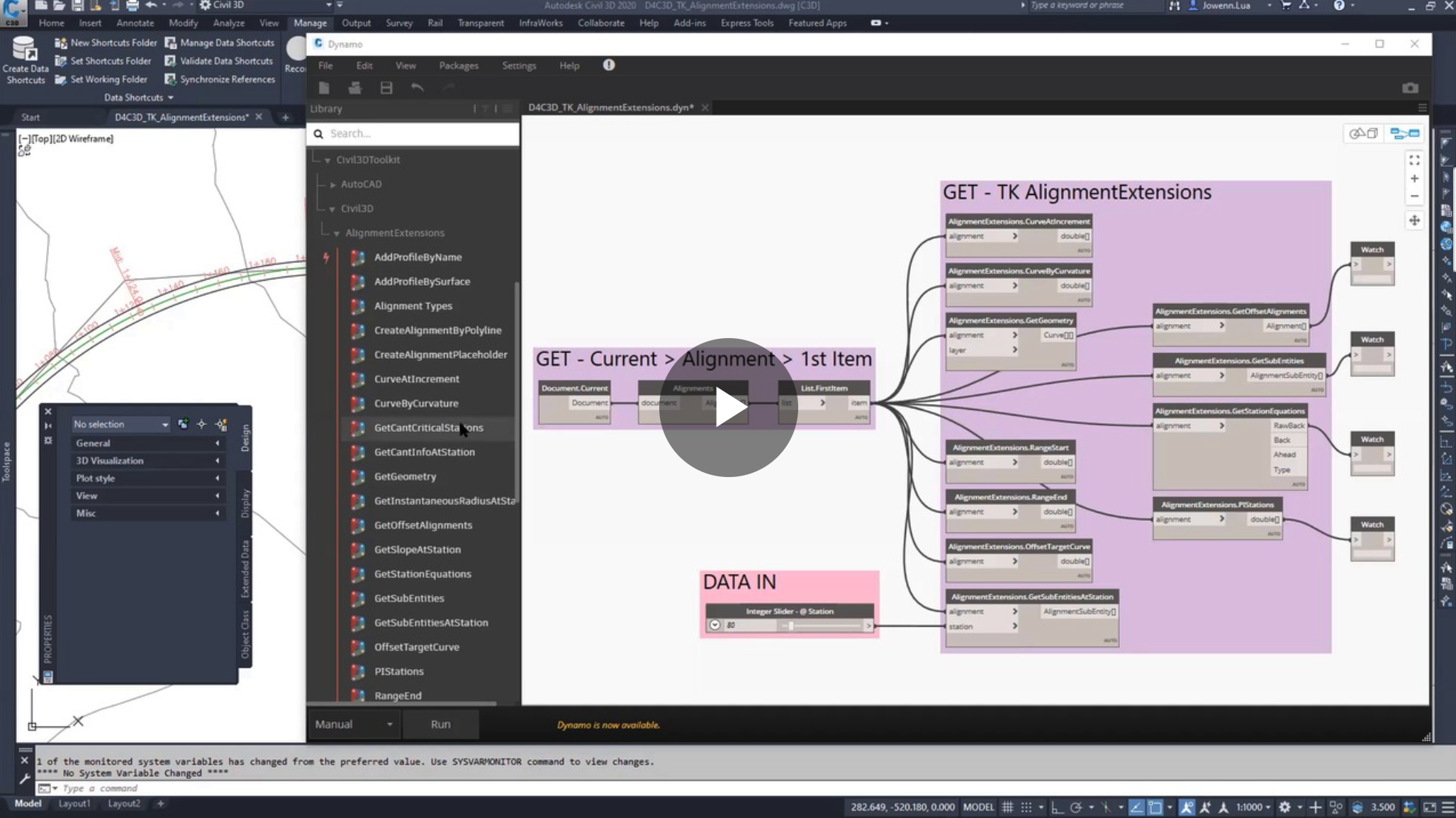The image size is (1456, 818).
Task: Click Synchronize References on the ribbon
Action: coord(220,79)
